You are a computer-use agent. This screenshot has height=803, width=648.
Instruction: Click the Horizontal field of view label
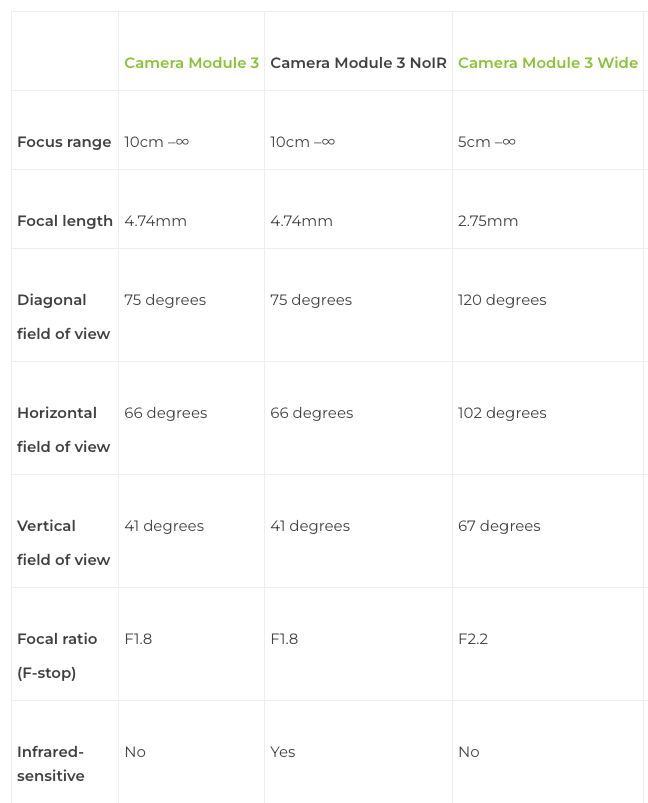coord(64,430)
